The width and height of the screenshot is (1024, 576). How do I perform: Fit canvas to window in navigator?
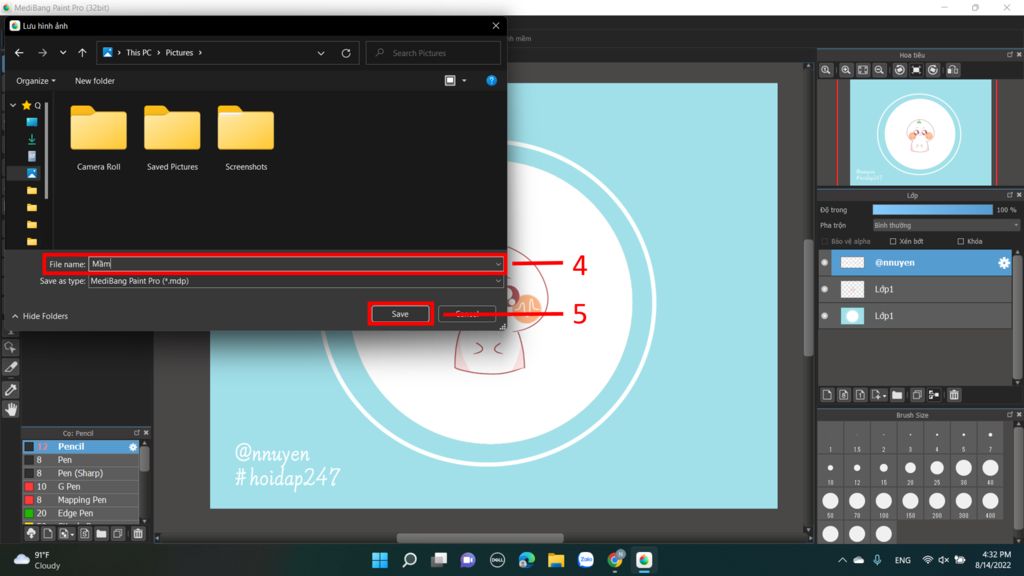863,70
